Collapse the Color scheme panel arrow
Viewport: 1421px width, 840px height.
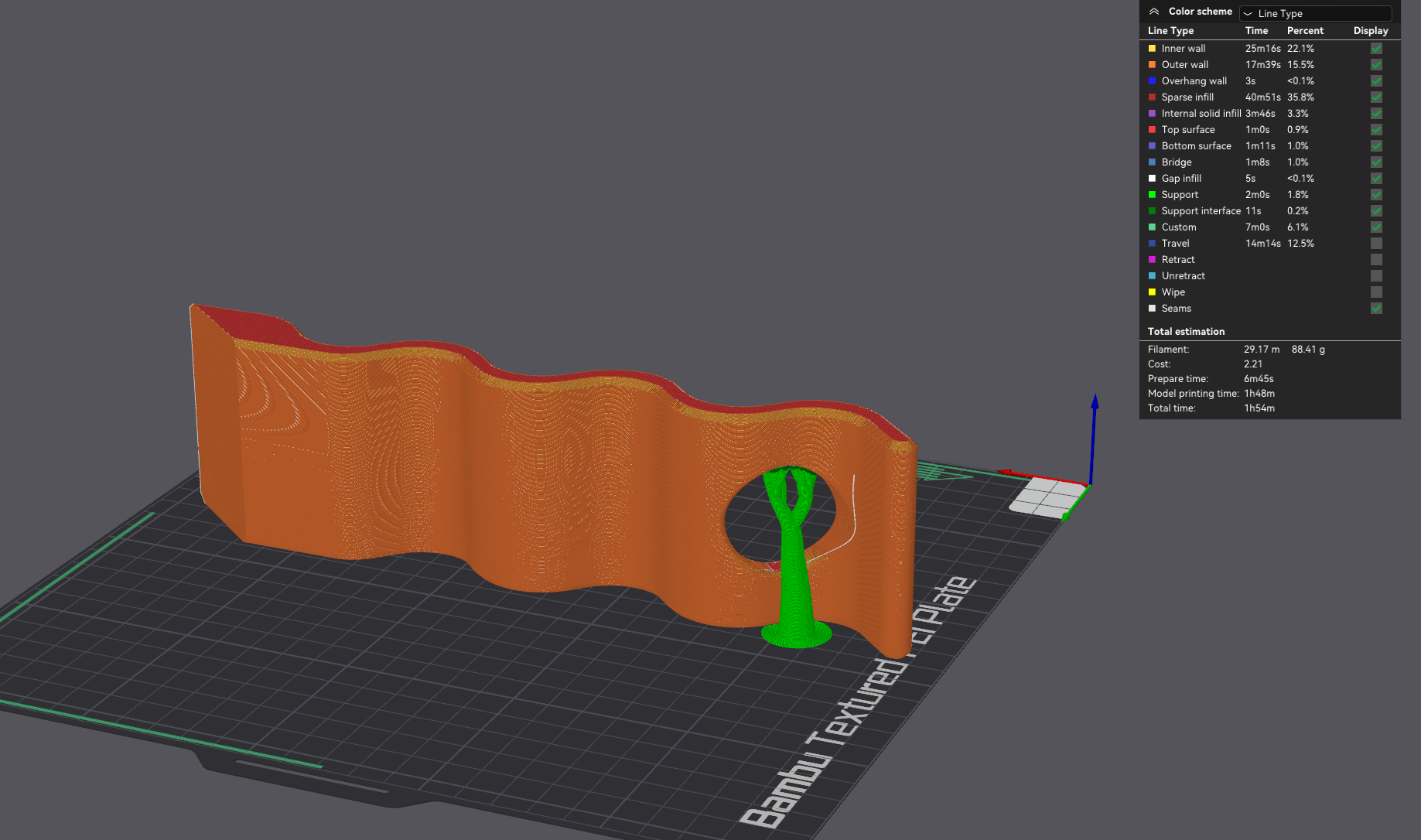point(1153,12)
